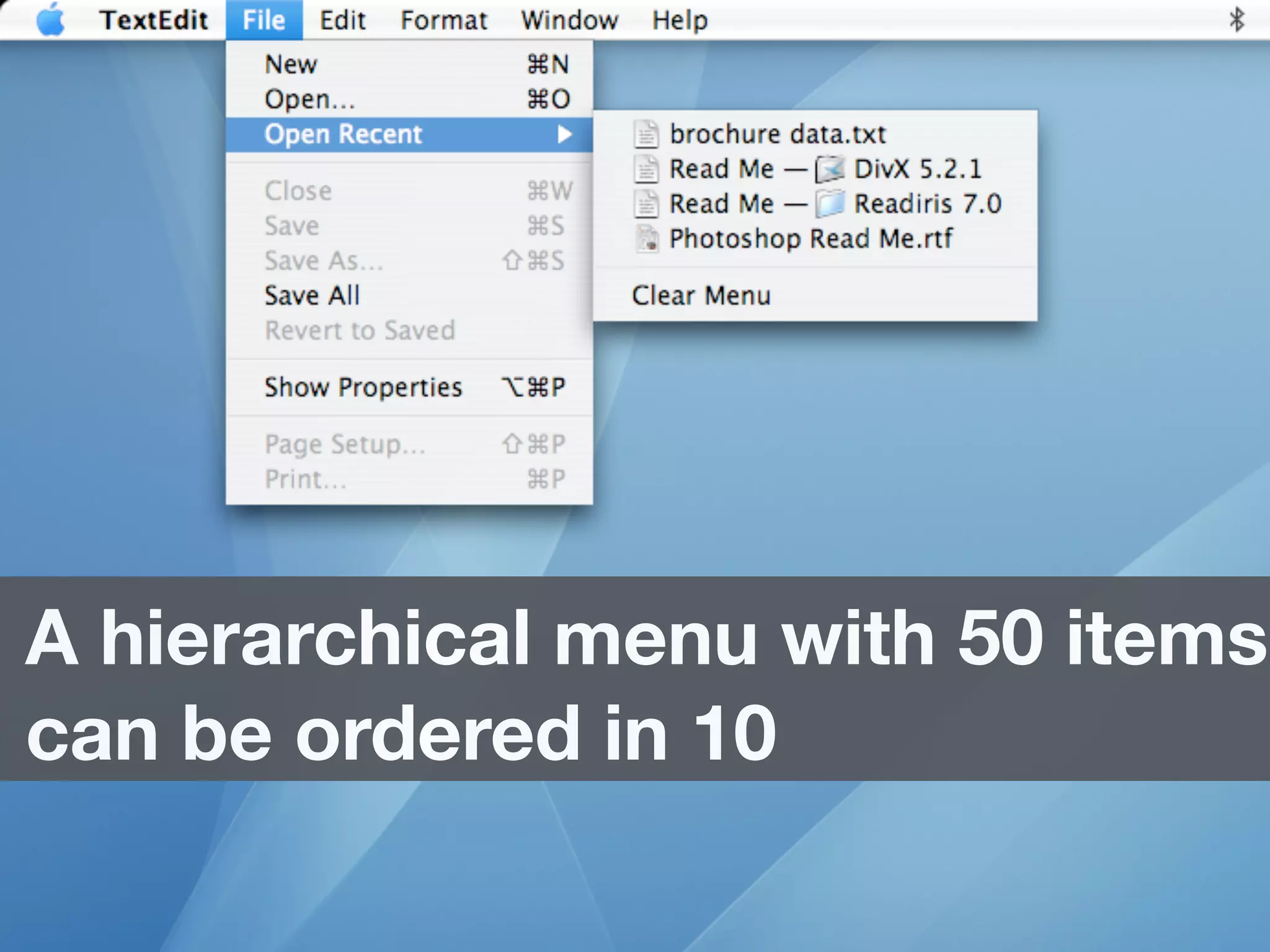This screenshot has width=1270, height=952.
Task: Click the Readiris 7.0 folder icon
Action: point(830,204)
